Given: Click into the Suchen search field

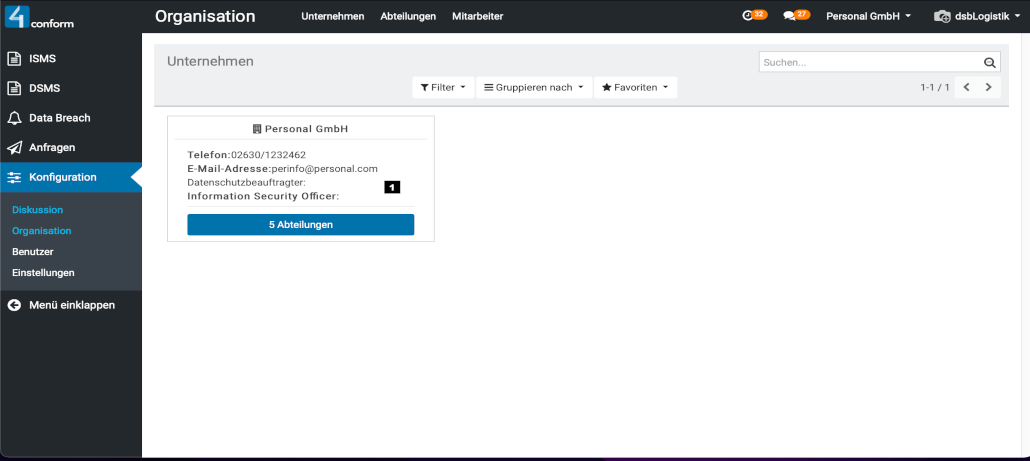Looking at the screenshot, I should click(x=868, y=63).
